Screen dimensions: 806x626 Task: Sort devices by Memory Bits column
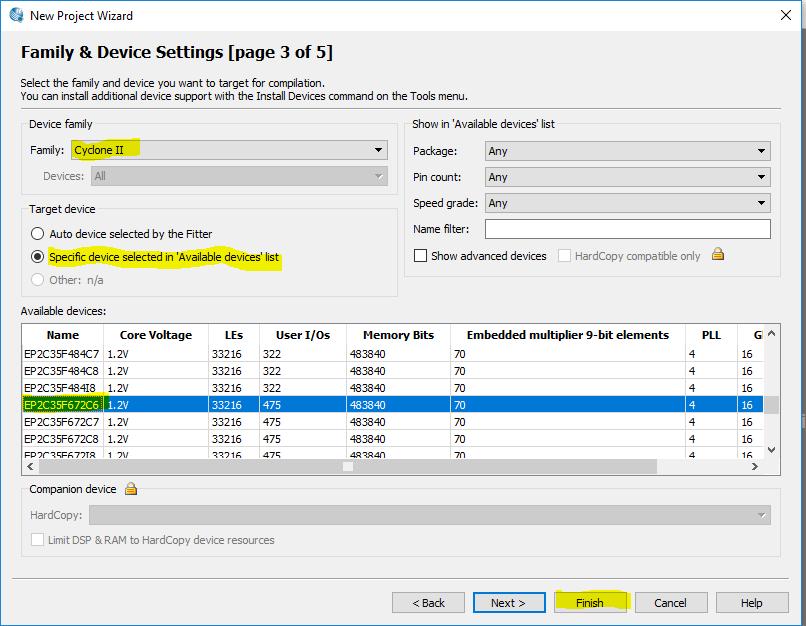[x=398, y=335]
